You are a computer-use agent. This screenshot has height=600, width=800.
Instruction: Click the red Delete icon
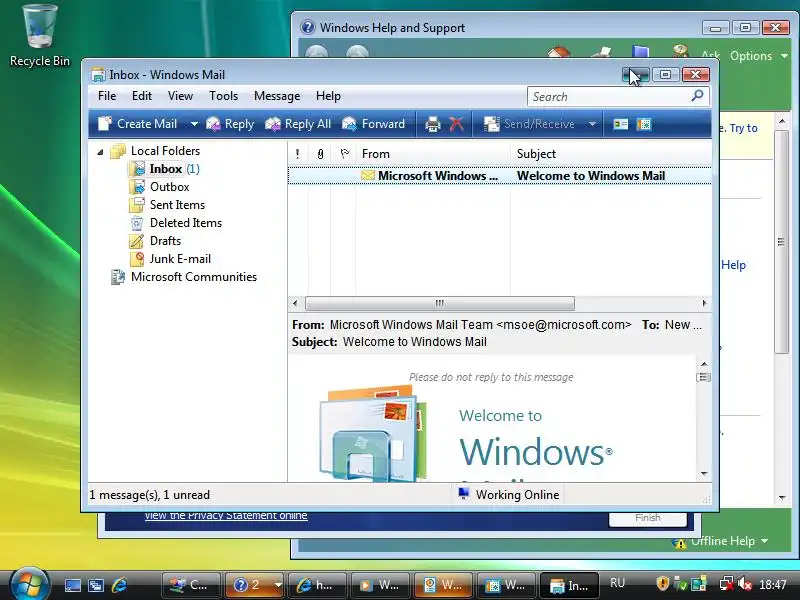tap(457, 124)
